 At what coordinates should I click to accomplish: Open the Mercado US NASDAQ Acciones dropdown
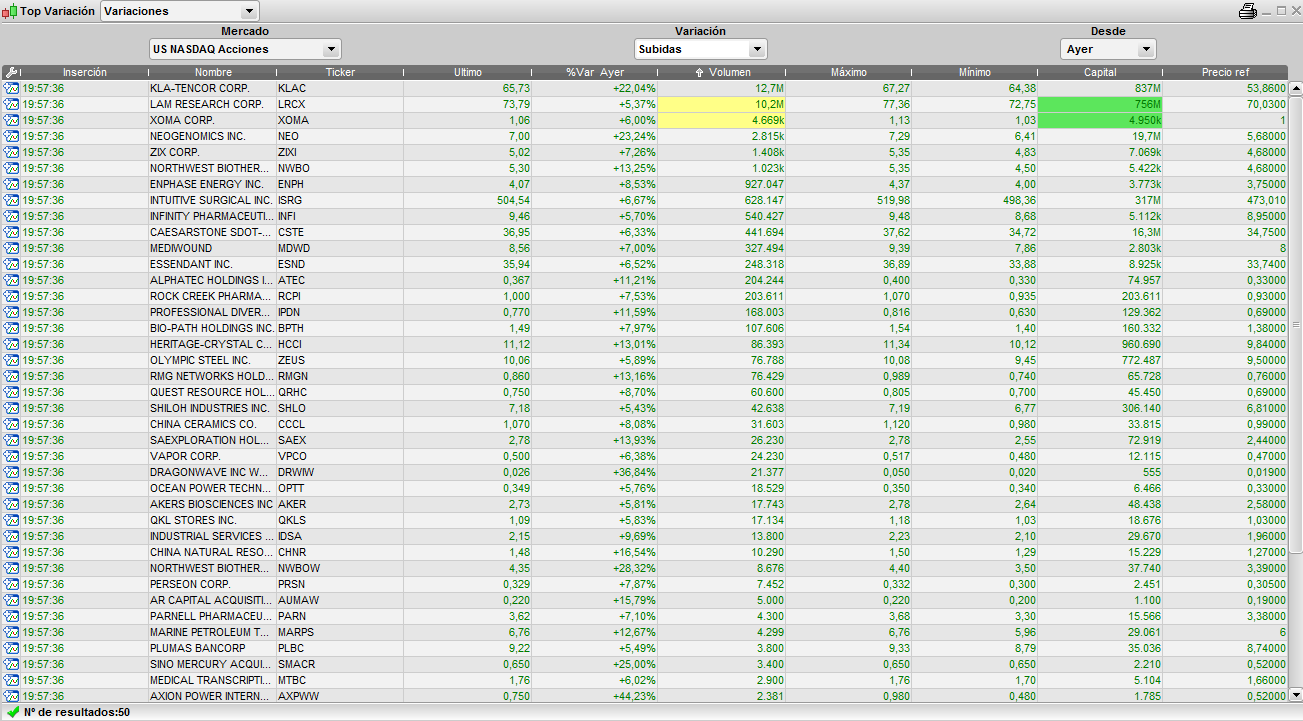pyautogui.click(x=245, y=49)
